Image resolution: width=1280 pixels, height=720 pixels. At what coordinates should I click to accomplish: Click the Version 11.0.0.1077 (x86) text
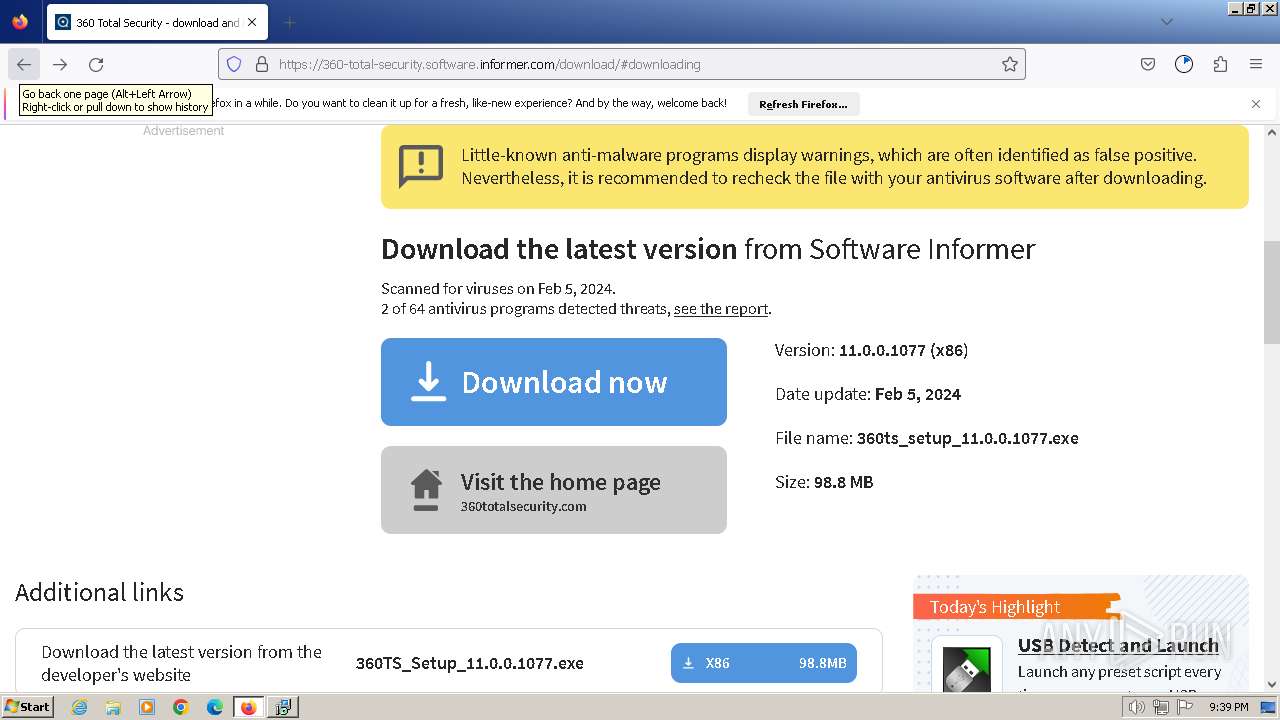(x=871, y=350)
